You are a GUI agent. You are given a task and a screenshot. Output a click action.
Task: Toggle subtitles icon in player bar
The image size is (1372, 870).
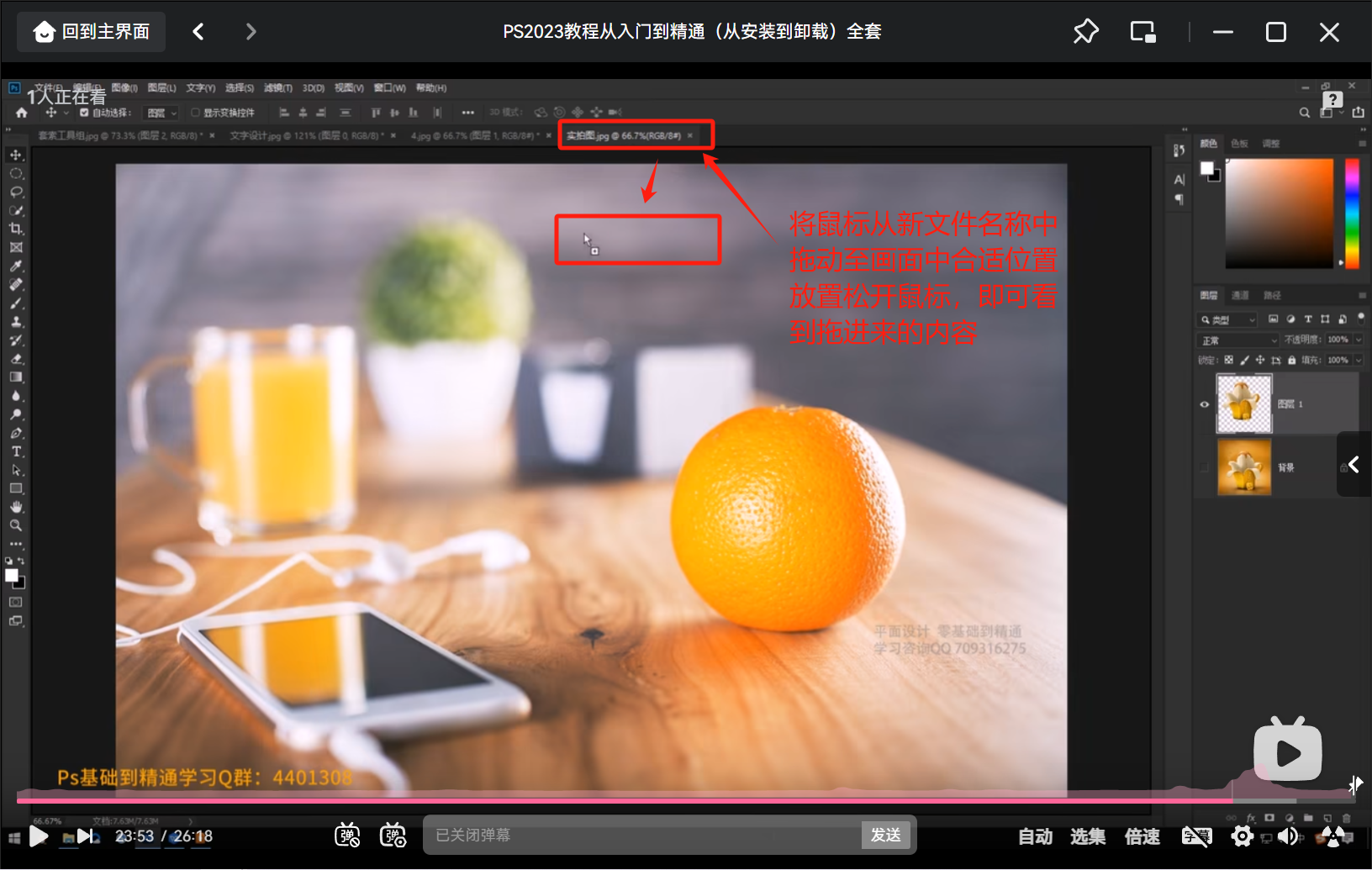(x=1196, y=836)
